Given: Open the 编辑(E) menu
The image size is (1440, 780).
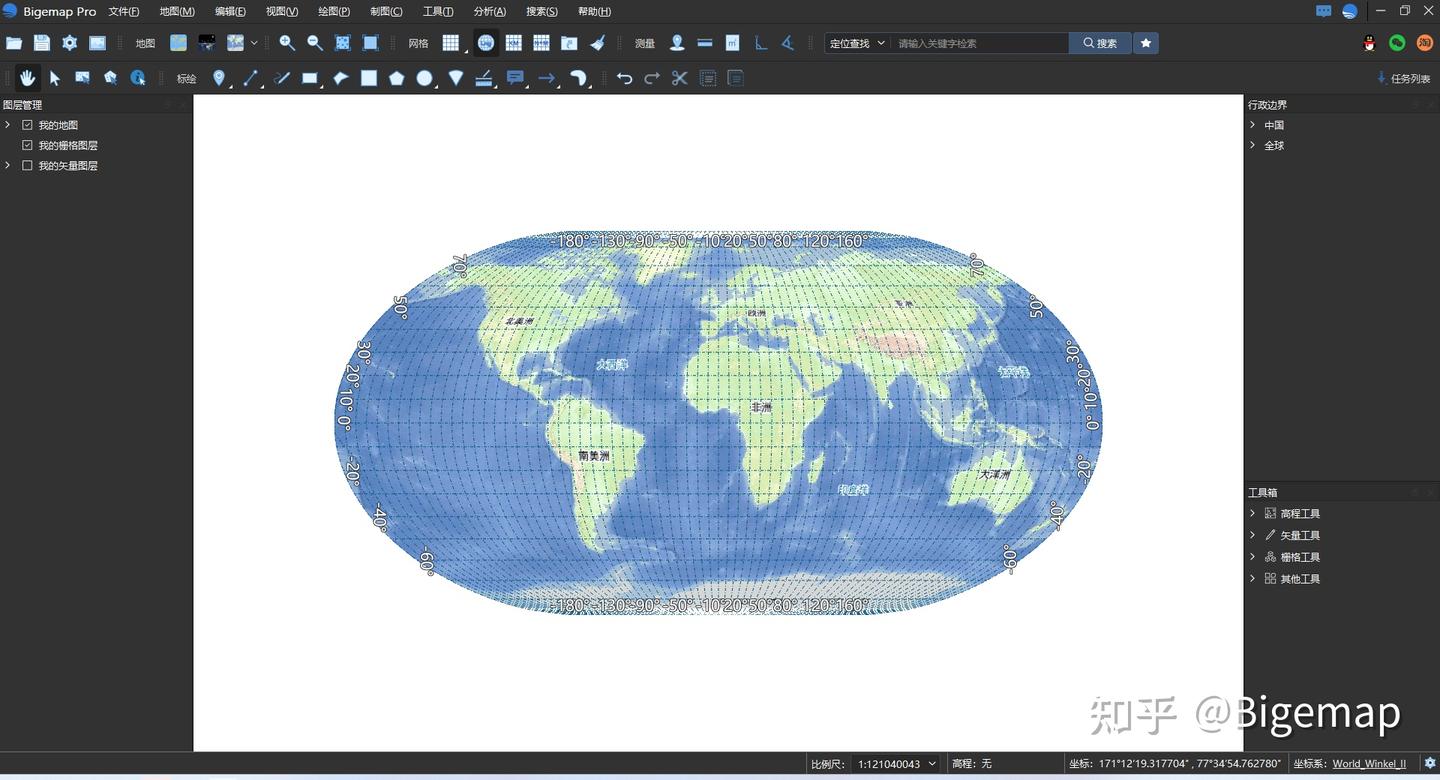Looking at the screenshot, I should click(x=230, y=11).
